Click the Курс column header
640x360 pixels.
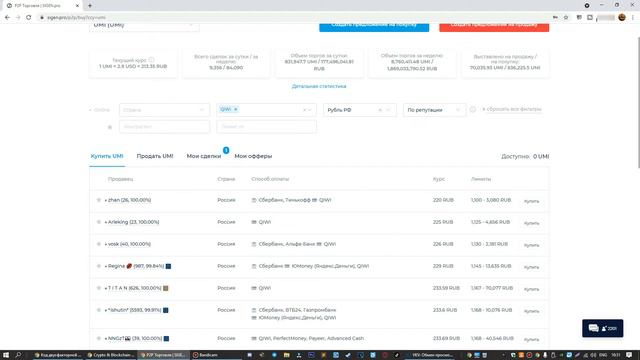[439, 179]
